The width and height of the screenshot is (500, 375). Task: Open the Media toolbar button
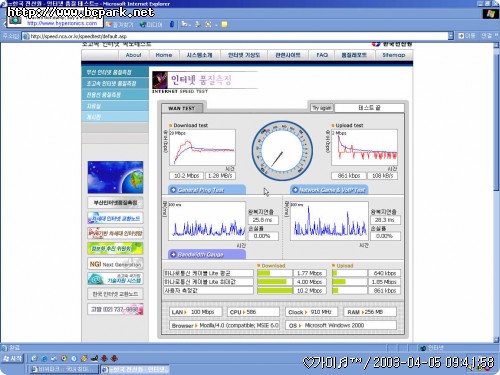click(151, 24)
